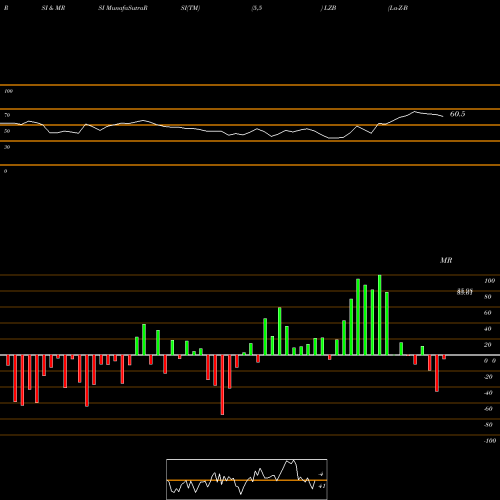
Task: Click the deepest red MR bar
Action: 222,385
